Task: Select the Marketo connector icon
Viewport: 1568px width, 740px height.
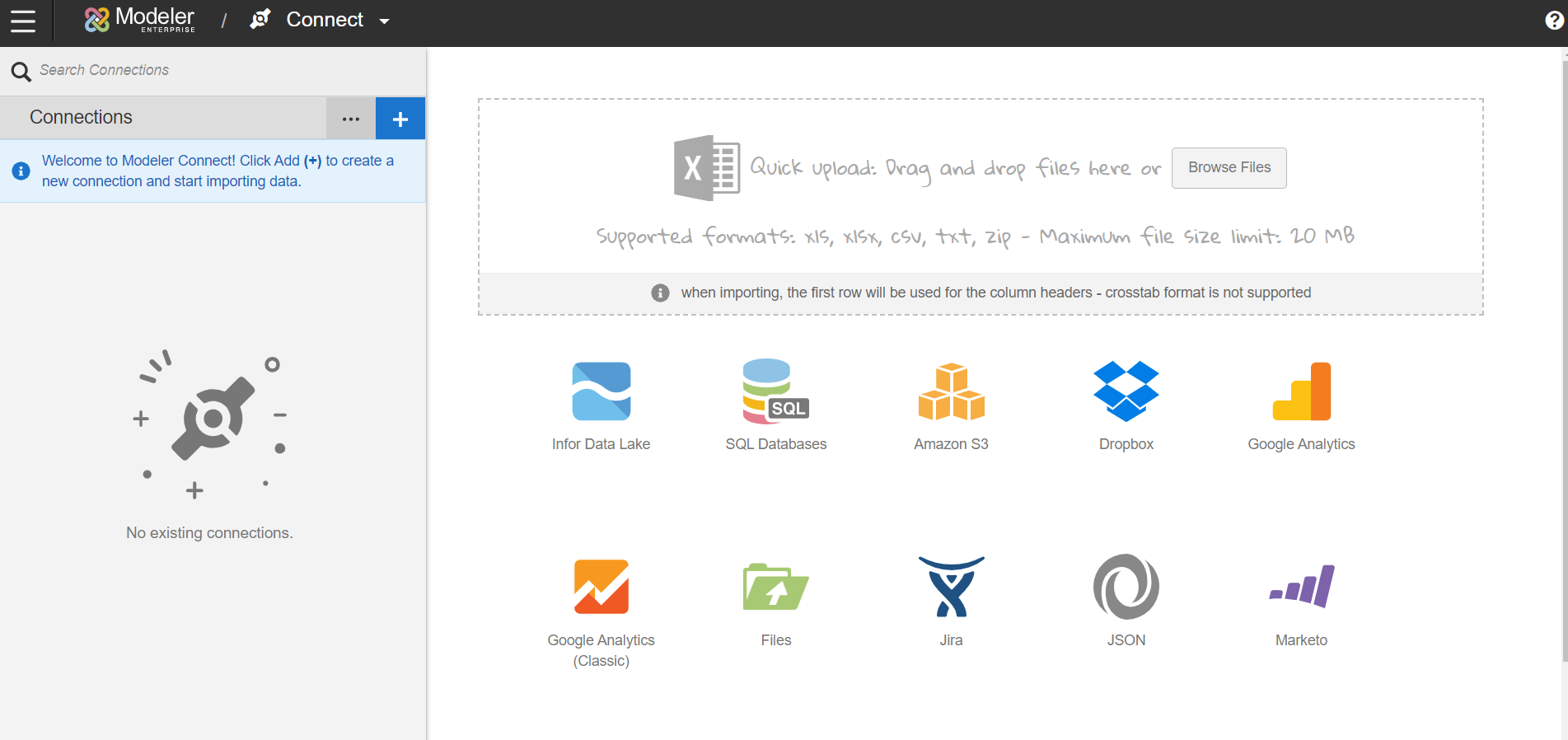Action: coord(1301,588)
